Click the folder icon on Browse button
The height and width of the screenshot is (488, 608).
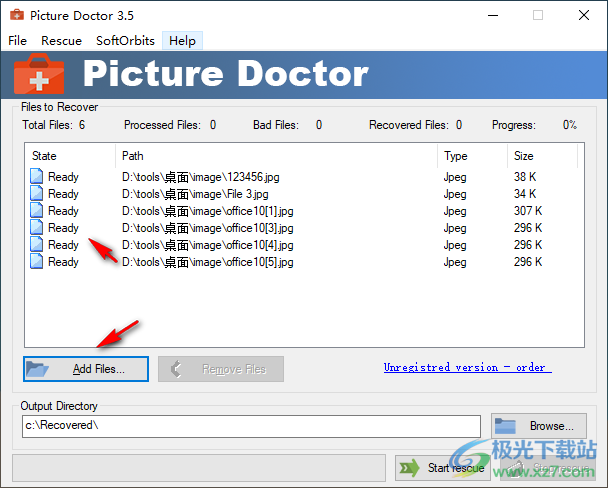505,426
